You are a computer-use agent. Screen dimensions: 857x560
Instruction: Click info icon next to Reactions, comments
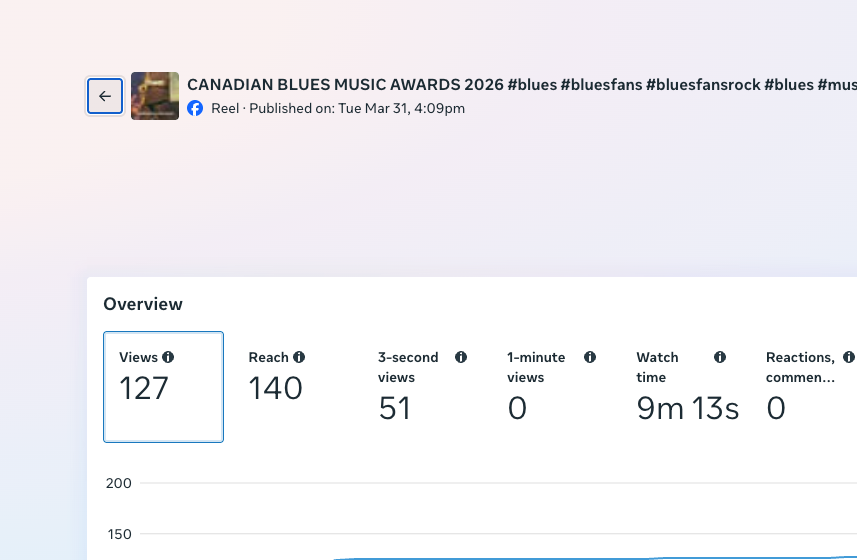[x=849, y=357]
